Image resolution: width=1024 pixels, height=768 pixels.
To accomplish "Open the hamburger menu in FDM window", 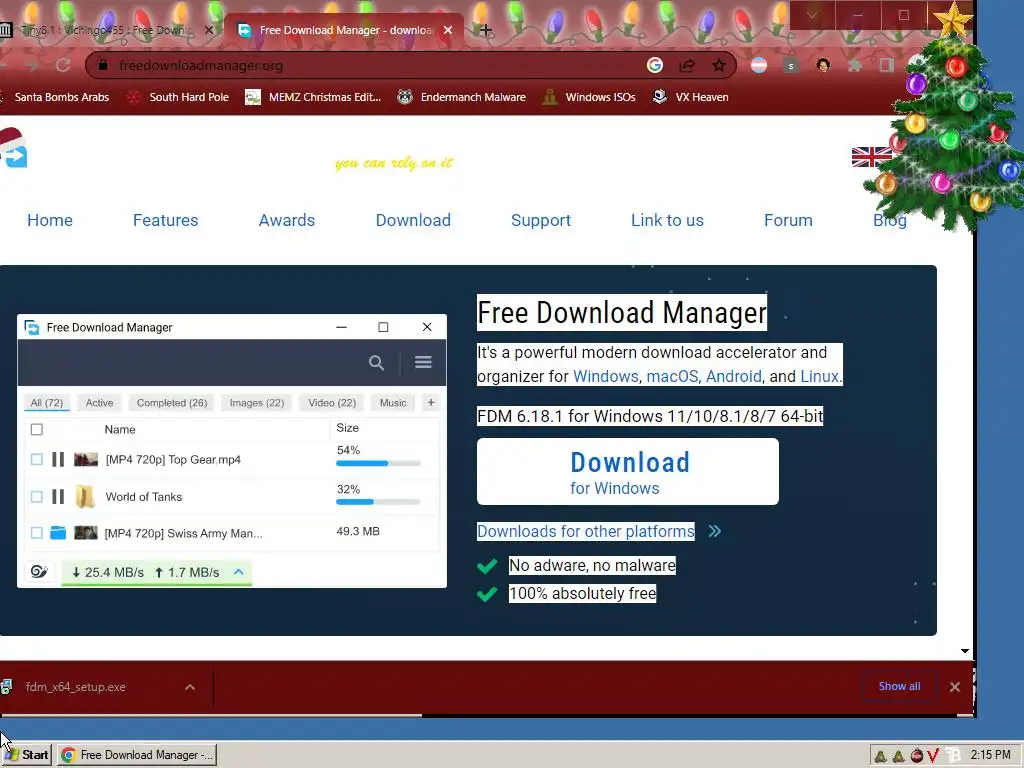I will pyautogui.click(x=423, y=362).
